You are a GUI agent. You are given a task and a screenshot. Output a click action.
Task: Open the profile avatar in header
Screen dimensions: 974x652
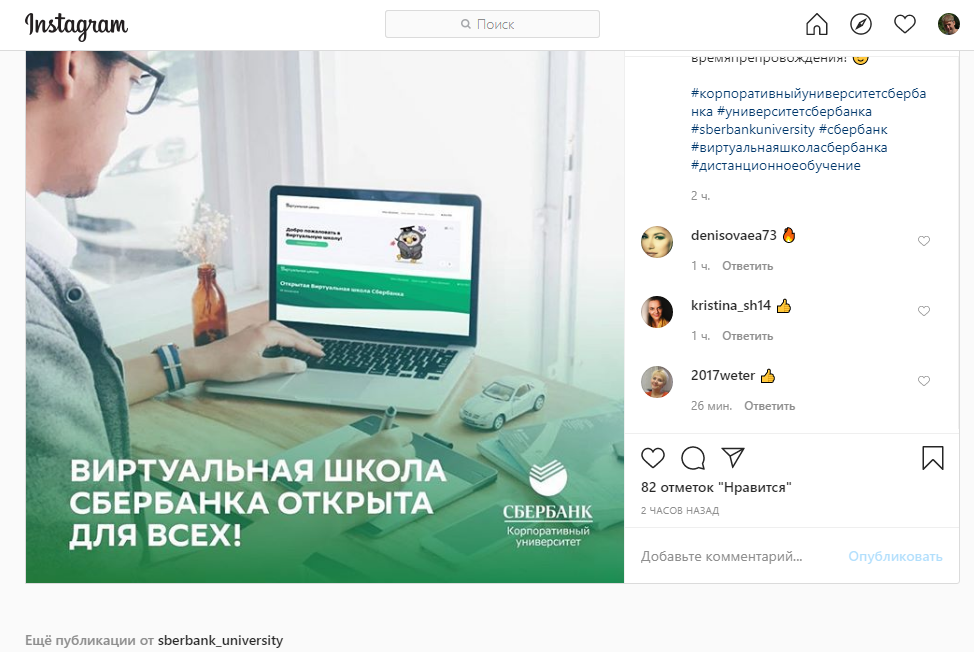pos(949,24)
